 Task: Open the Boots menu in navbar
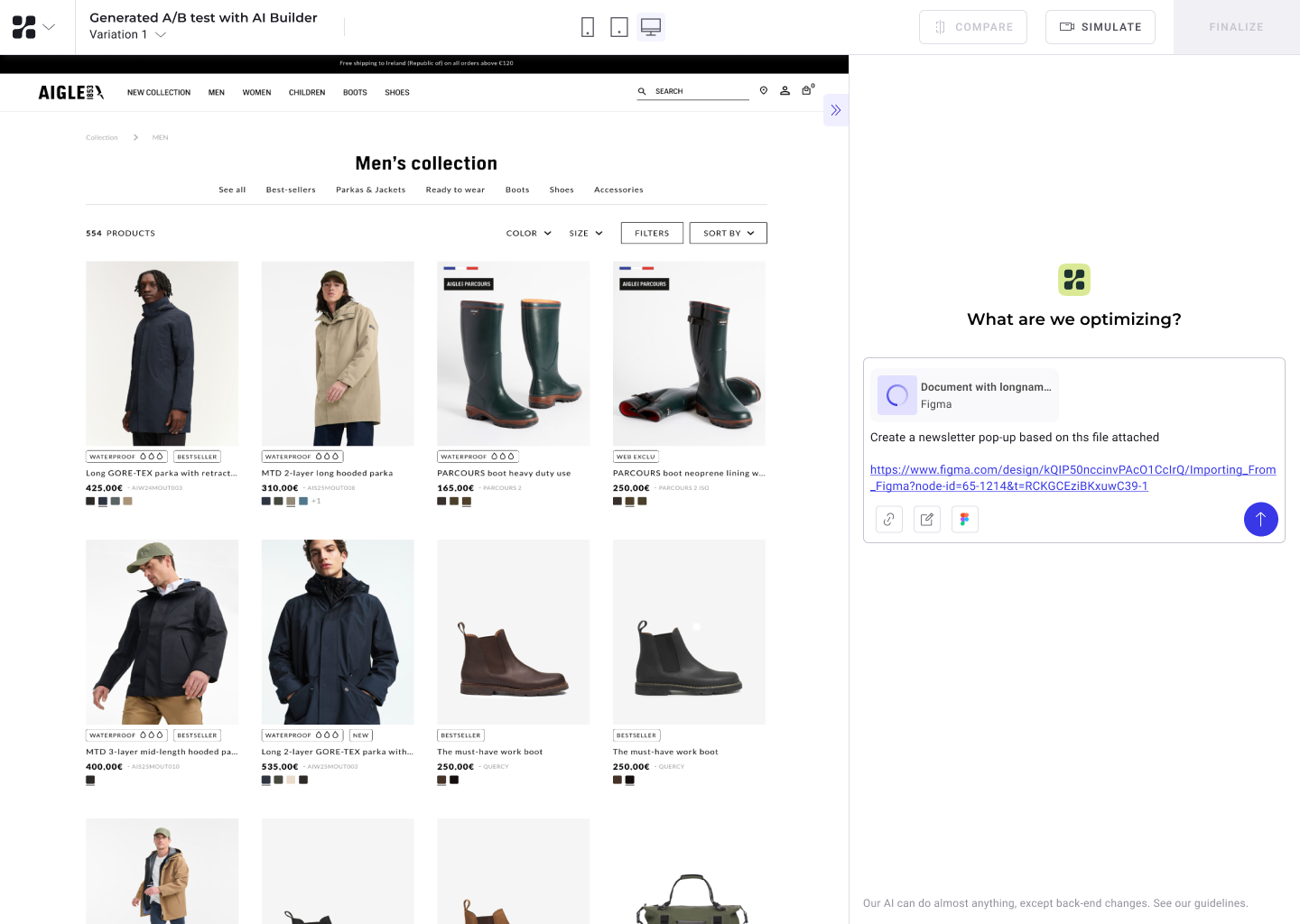click(x=355, y=92)
